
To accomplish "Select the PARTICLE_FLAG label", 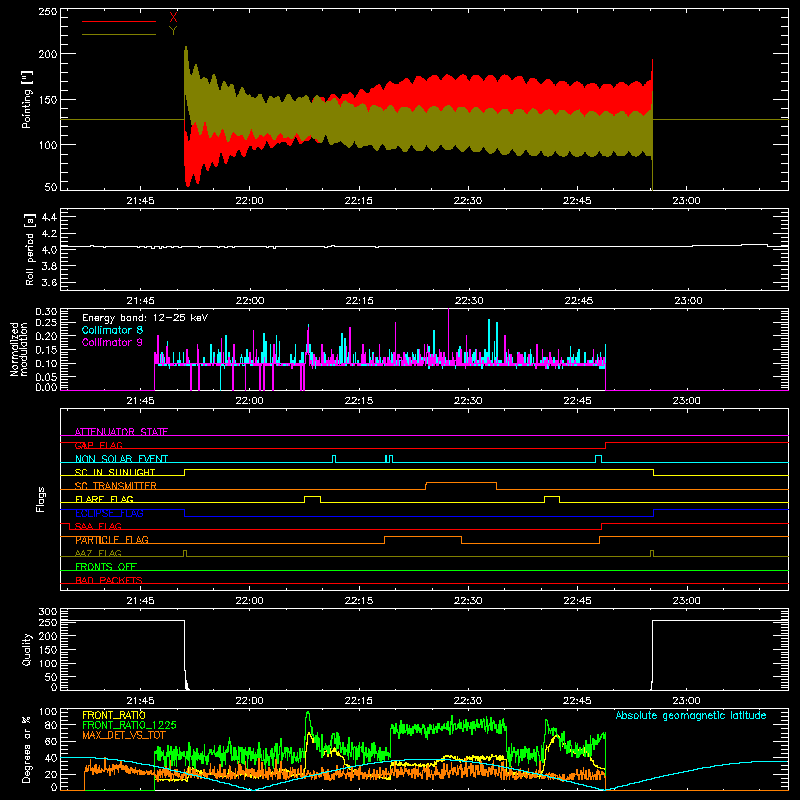I will click(112, 540).
